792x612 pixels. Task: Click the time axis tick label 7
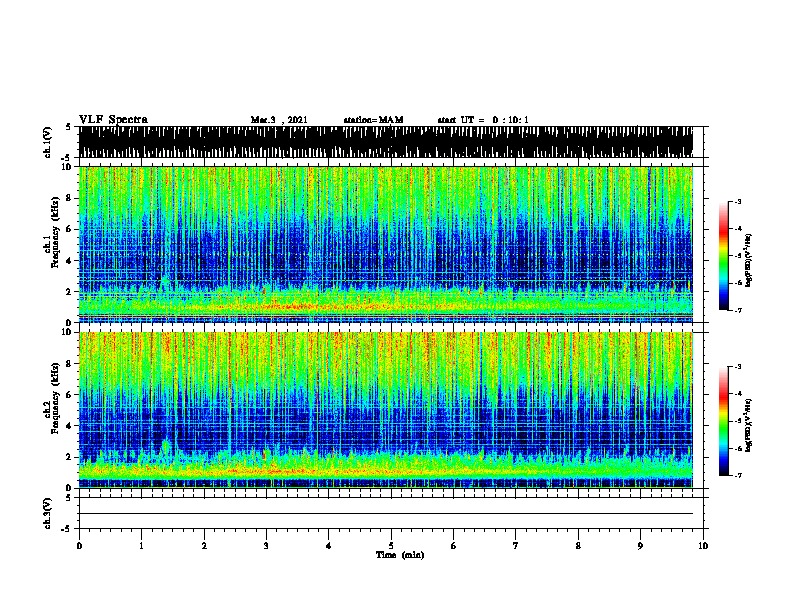click(x=516, y=546)
